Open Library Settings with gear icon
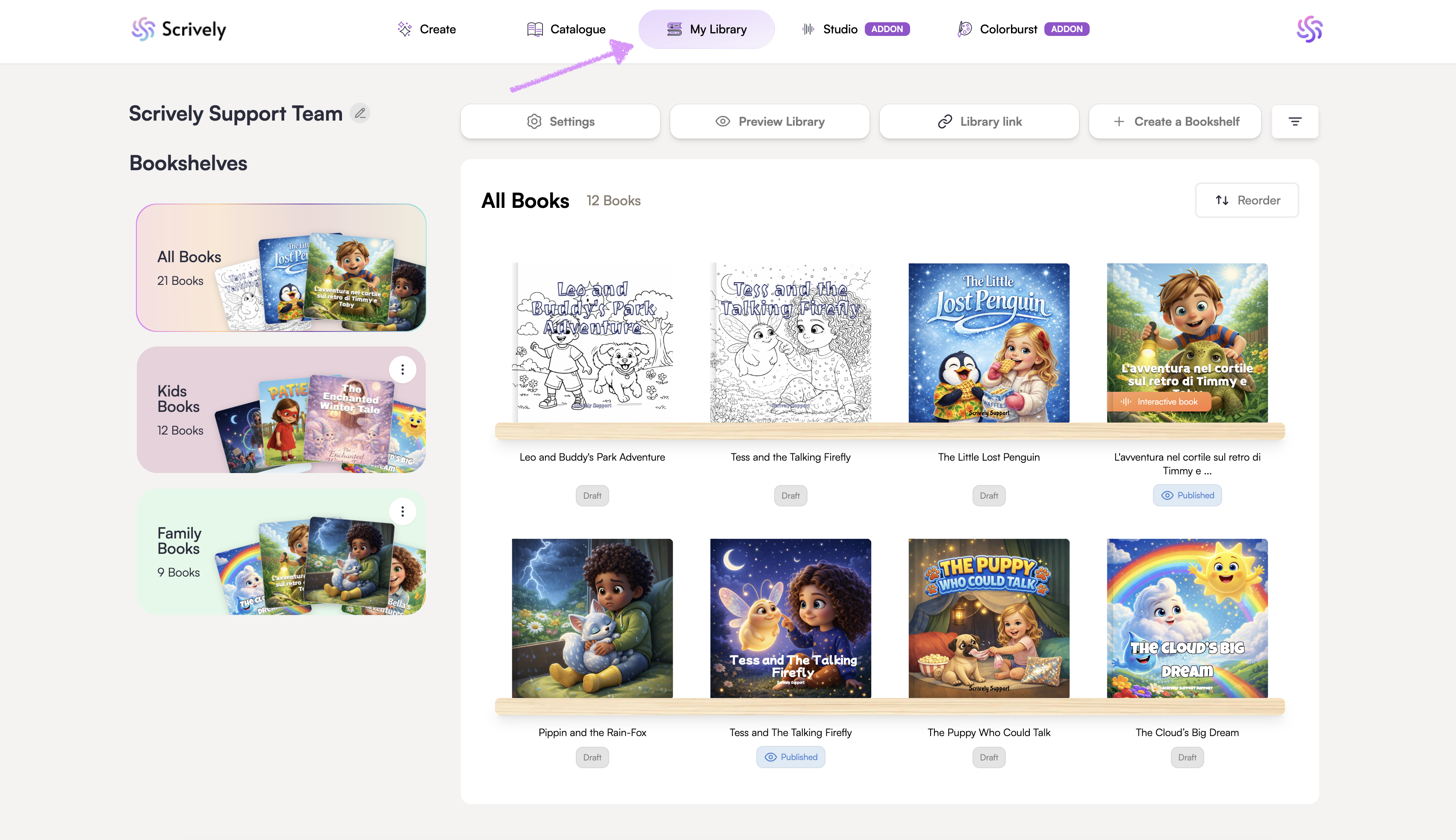Screen dimensions: 1456x840 [560, 121]
